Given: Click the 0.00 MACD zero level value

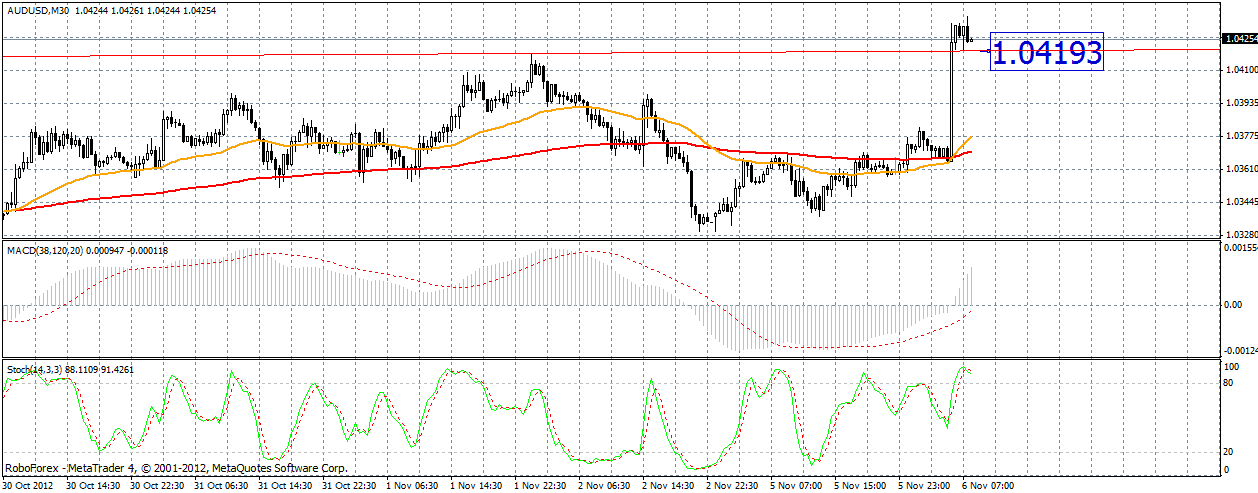Looking at the screenshot, I should coord(1232,304).
